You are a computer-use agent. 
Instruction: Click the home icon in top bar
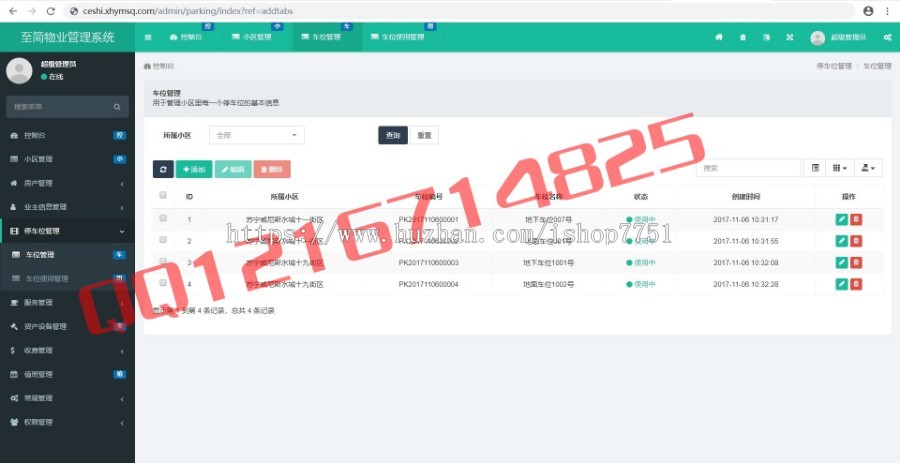tap(719, 37)
